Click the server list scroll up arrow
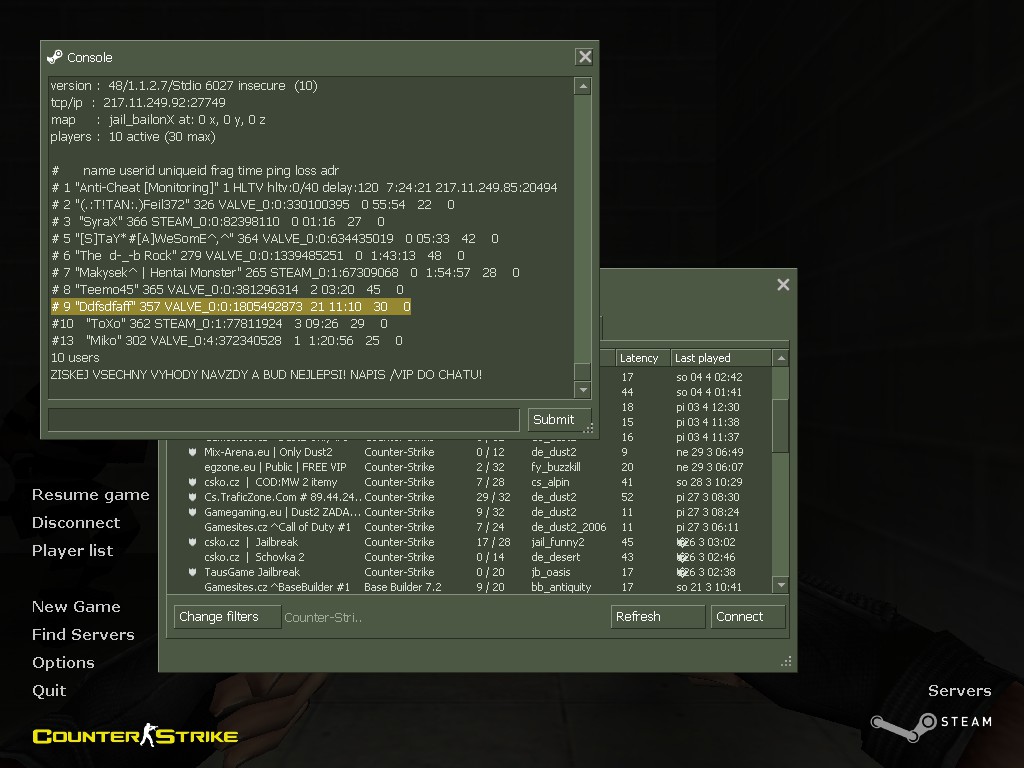This screenshot has width=1024, height=768. click(780, 358)
